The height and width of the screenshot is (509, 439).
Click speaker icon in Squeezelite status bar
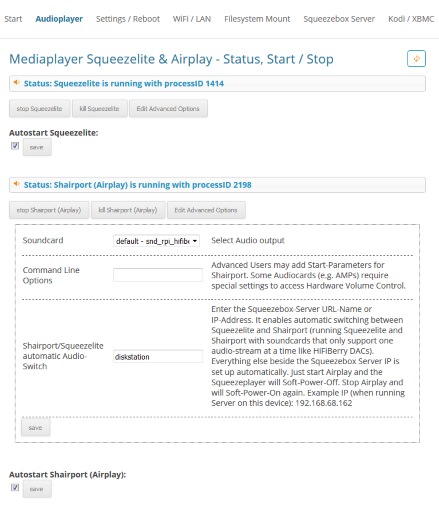16,83
